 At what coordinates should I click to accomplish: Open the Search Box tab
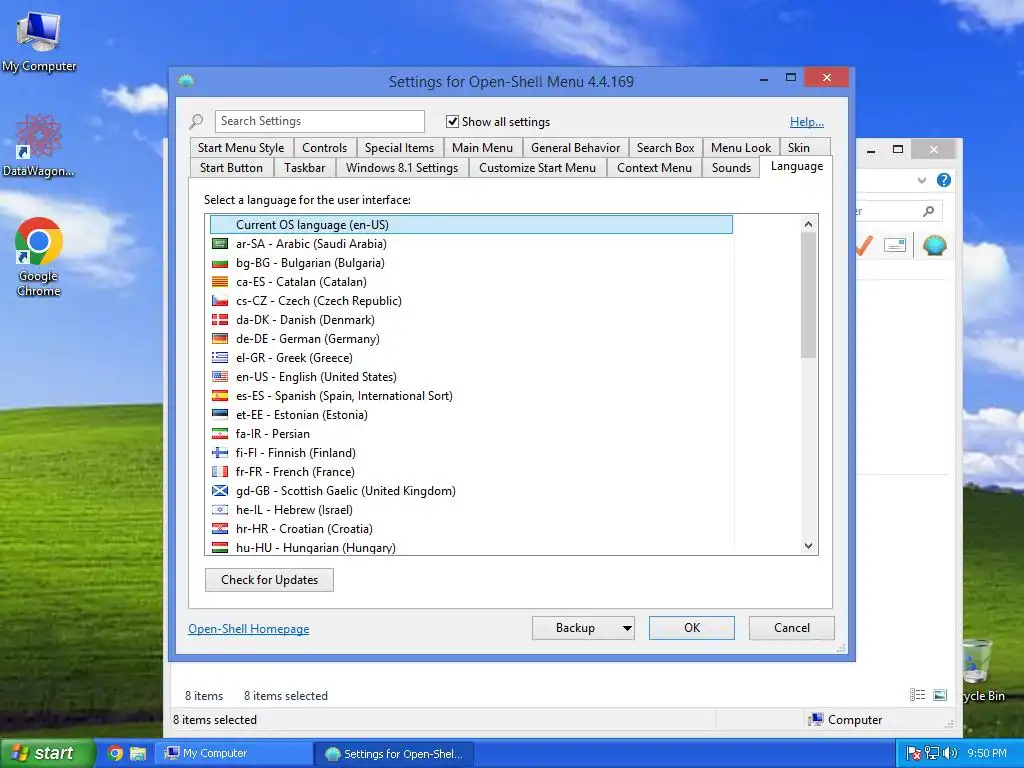665,148
